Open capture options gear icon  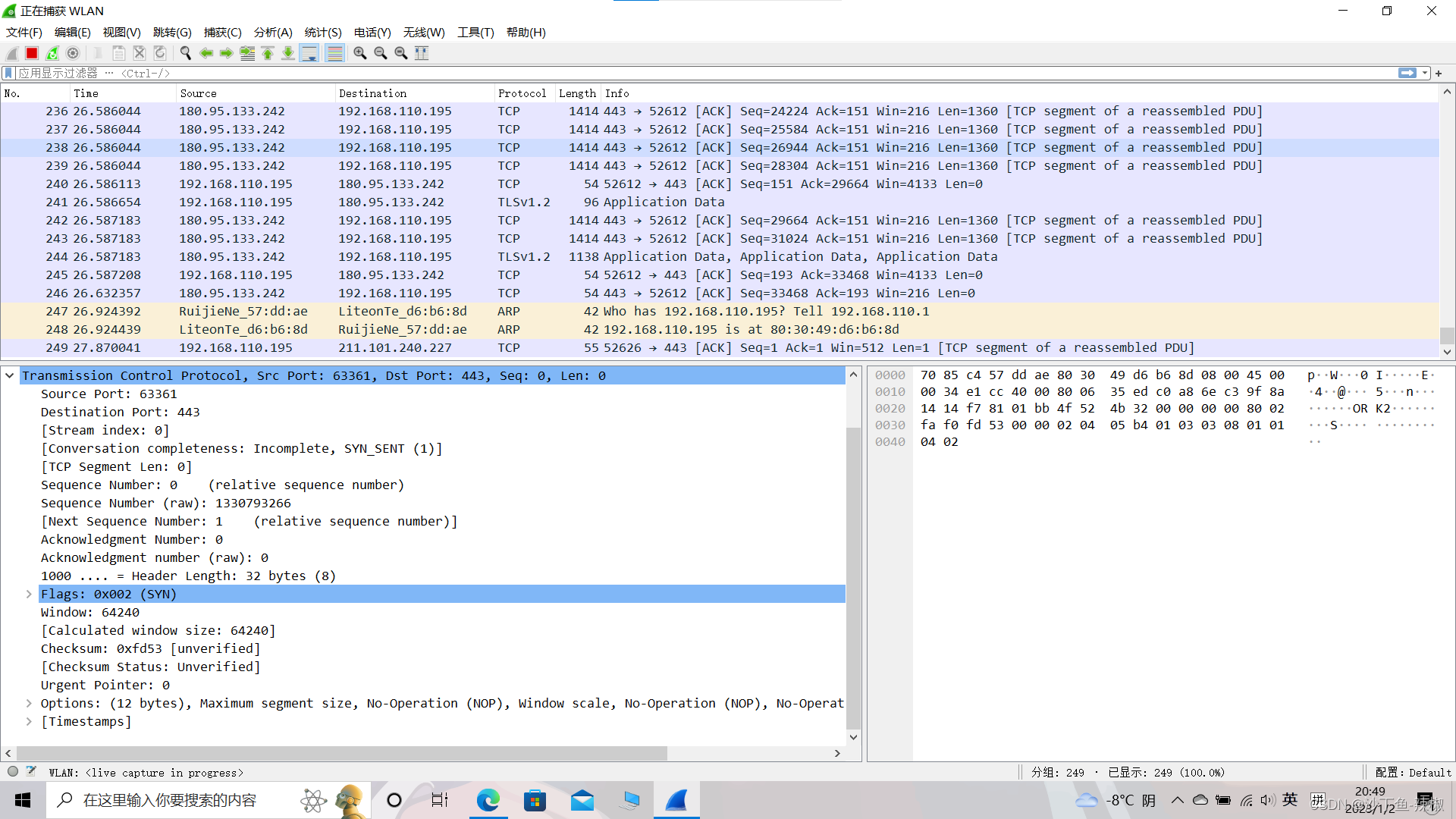[73, 53]
